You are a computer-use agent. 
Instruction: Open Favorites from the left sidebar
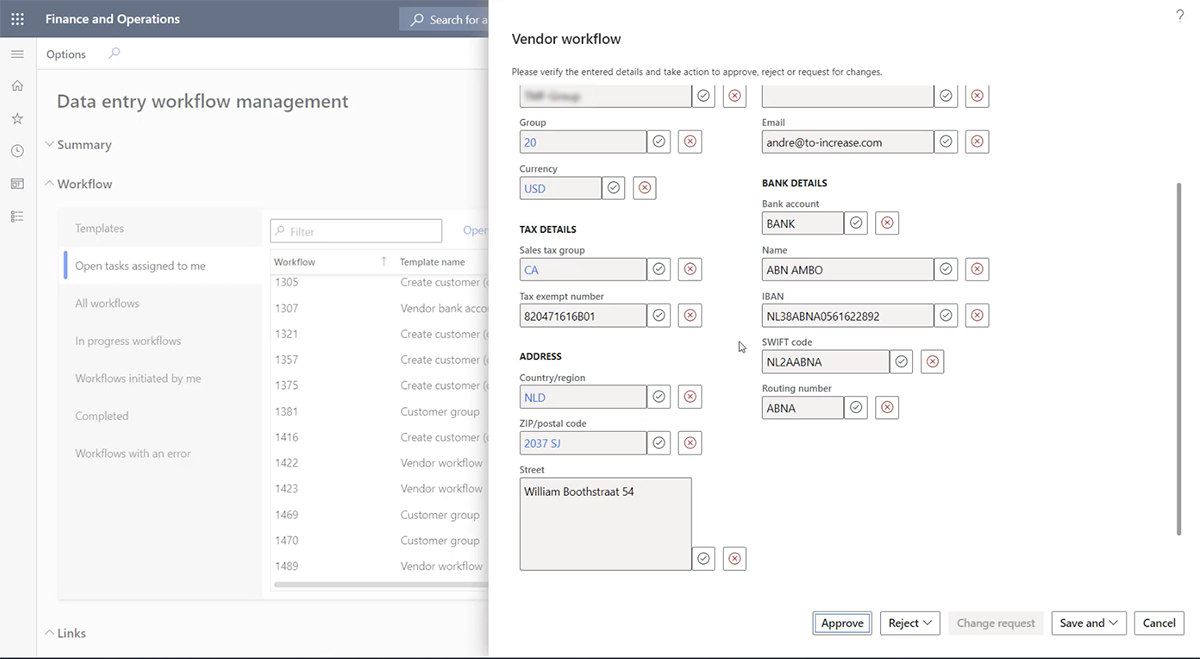pos(17,117)
